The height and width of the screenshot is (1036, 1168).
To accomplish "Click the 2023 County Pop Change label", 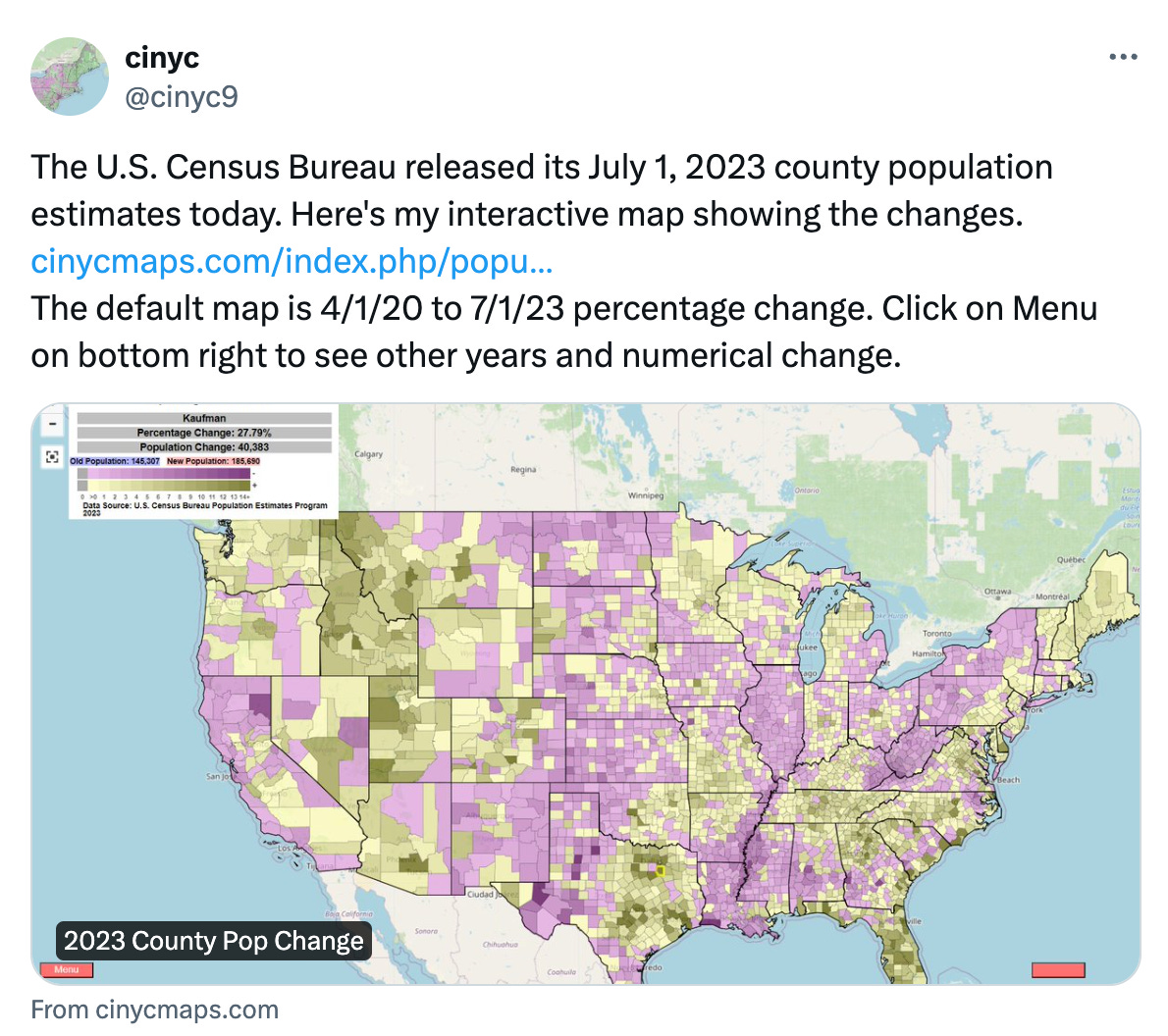I will click(214, 941).
